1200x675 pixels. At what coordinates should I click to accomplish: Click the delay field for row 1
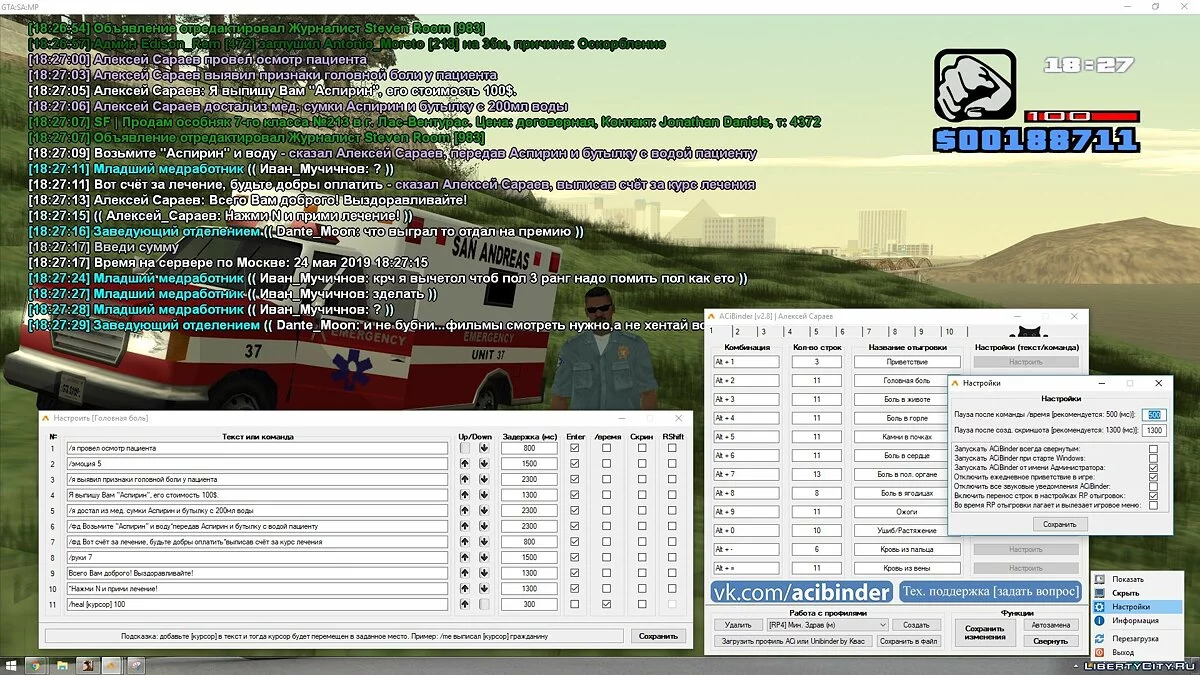point(528,449)
